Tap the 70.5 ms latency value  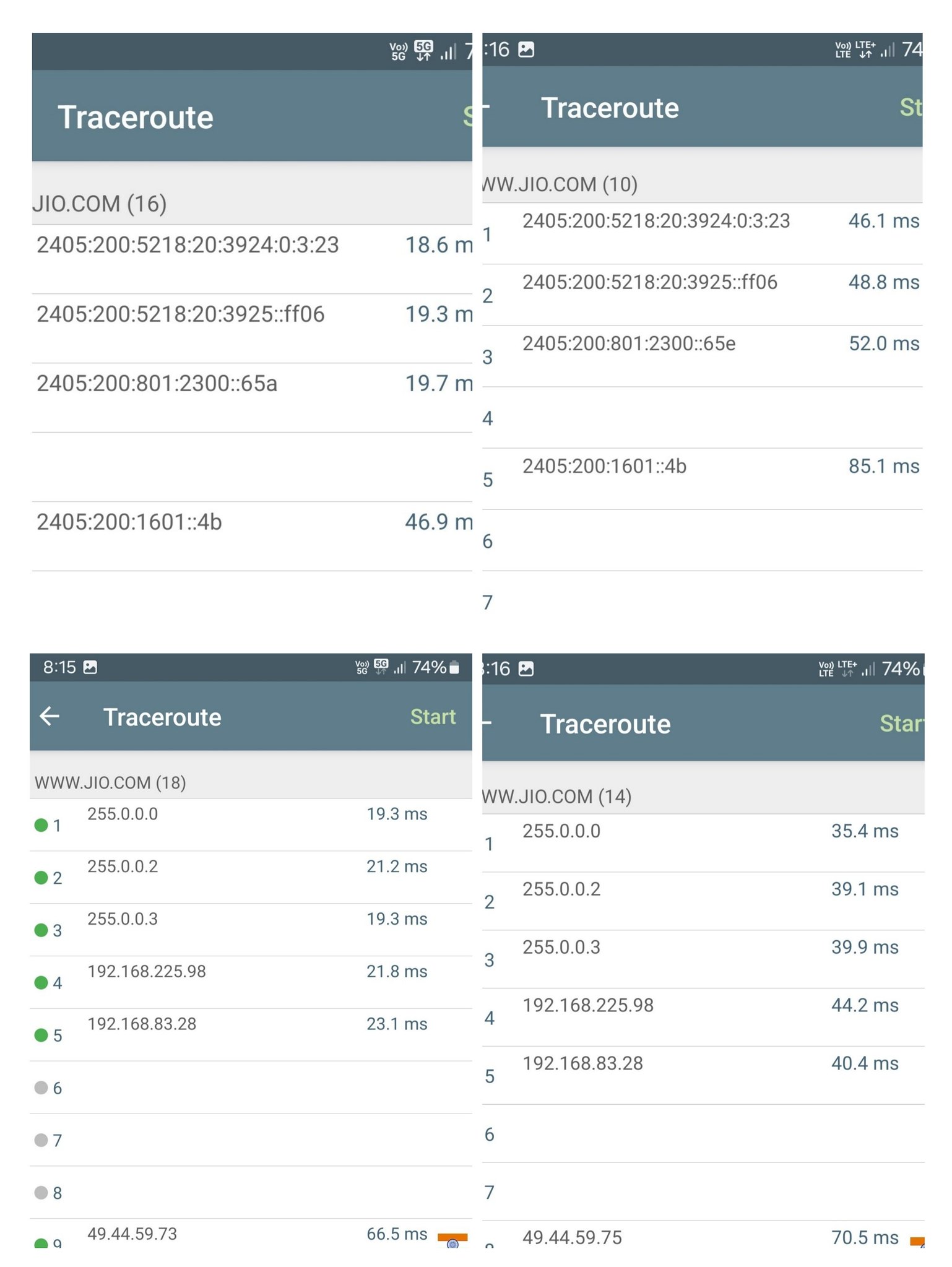tap(865, 1237)
